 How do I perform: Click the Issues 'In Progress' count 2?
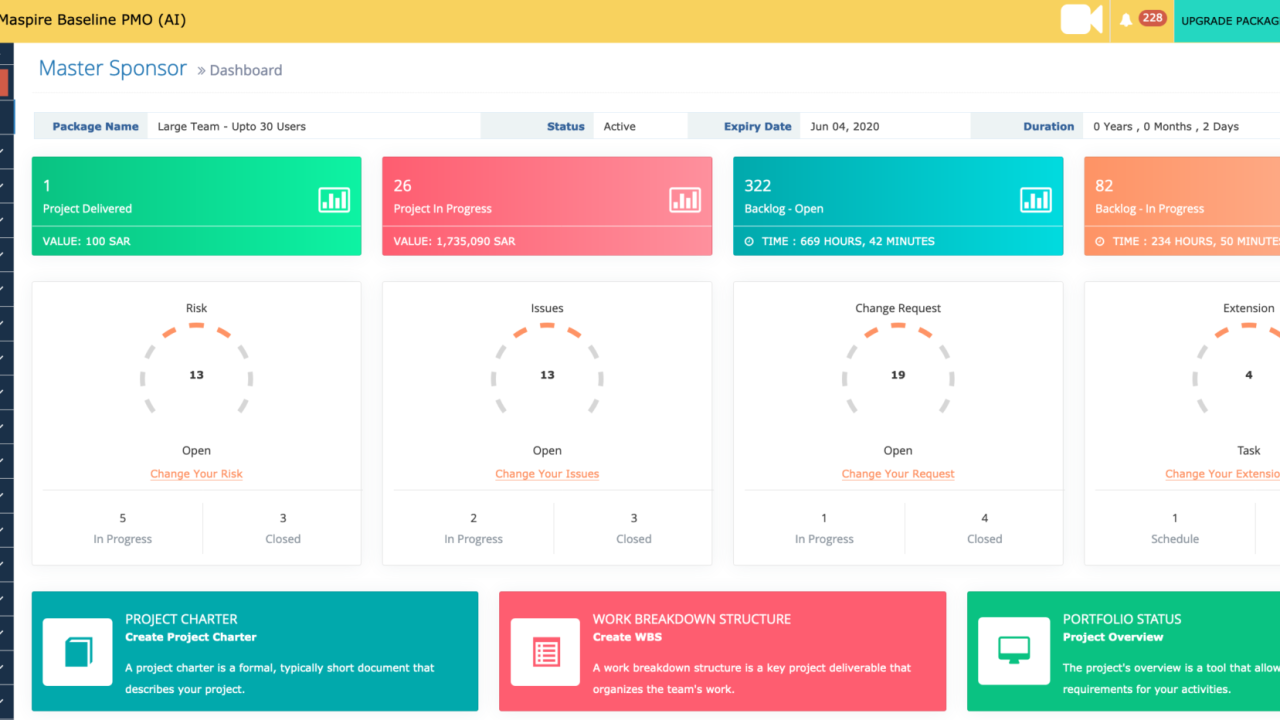(474, 518)
